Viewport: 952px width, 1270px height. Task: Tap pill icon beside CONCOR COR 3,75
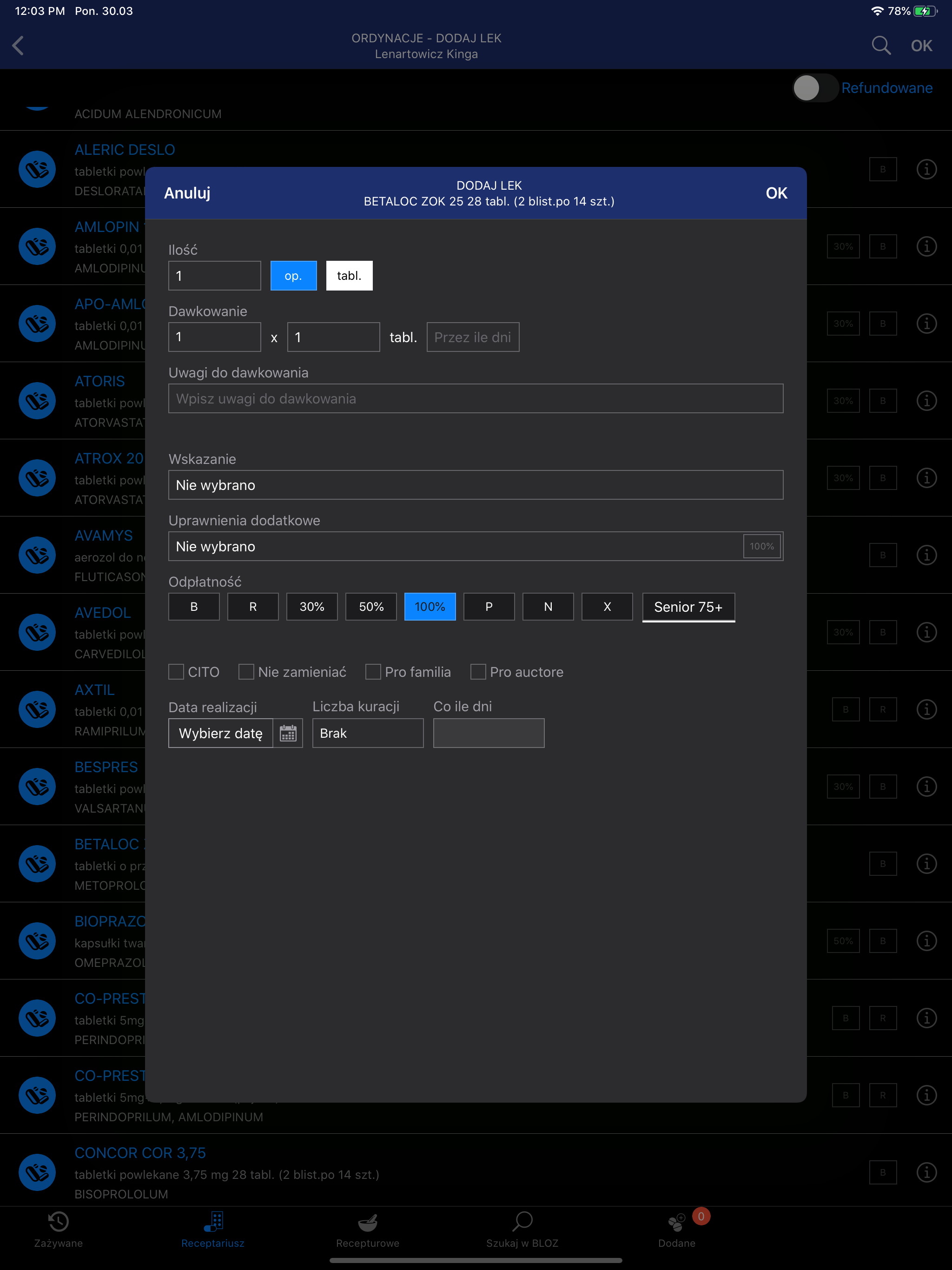pyautogui.click(x=37, y=1172)
